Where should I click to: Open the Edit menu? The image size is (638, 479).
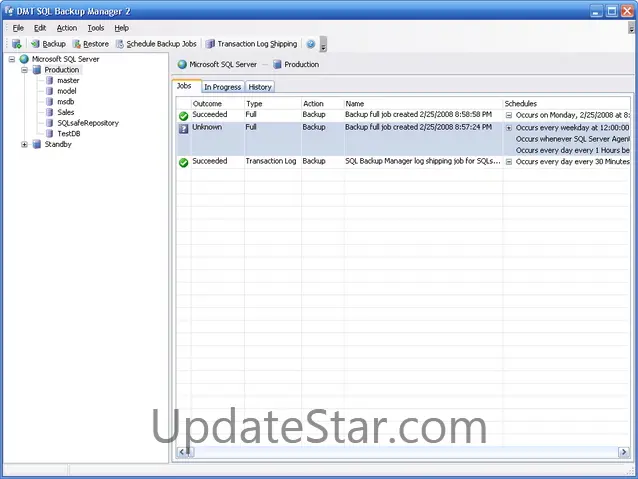[39, 28]
